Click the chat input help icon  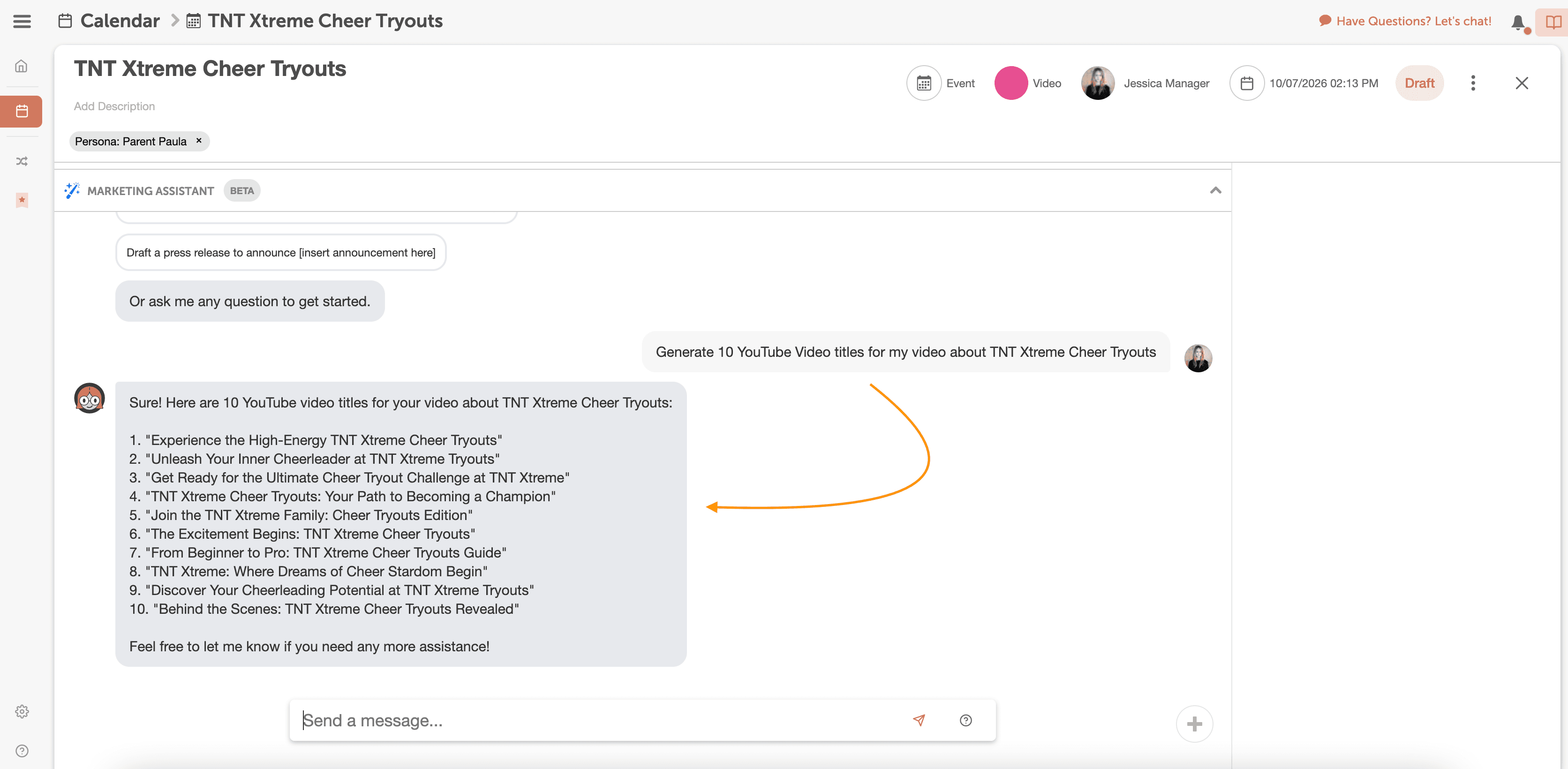click(x=965, y=720)
